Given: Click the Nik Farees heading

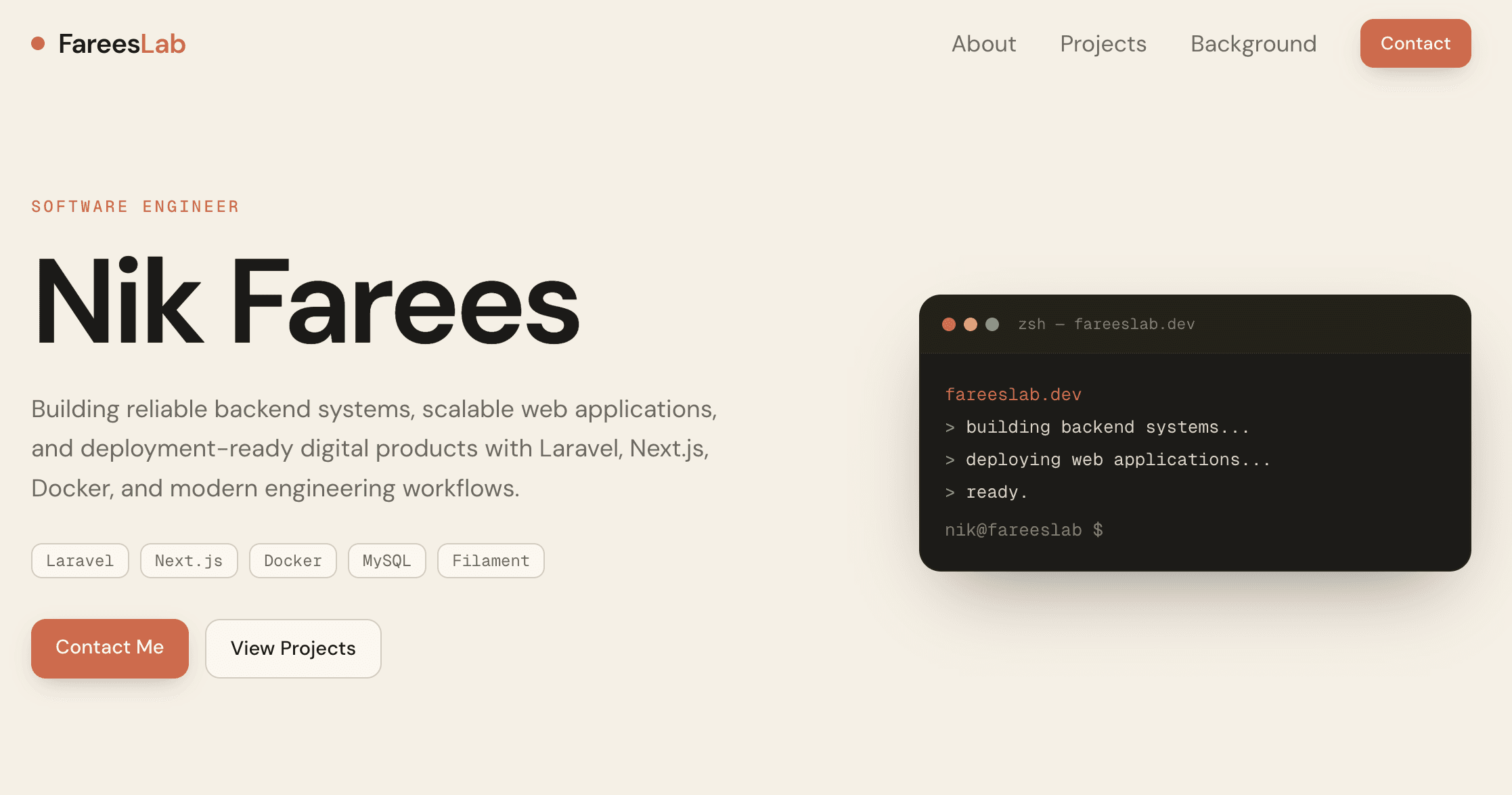Looking at the screenshot, I should [x=307, y=301].
